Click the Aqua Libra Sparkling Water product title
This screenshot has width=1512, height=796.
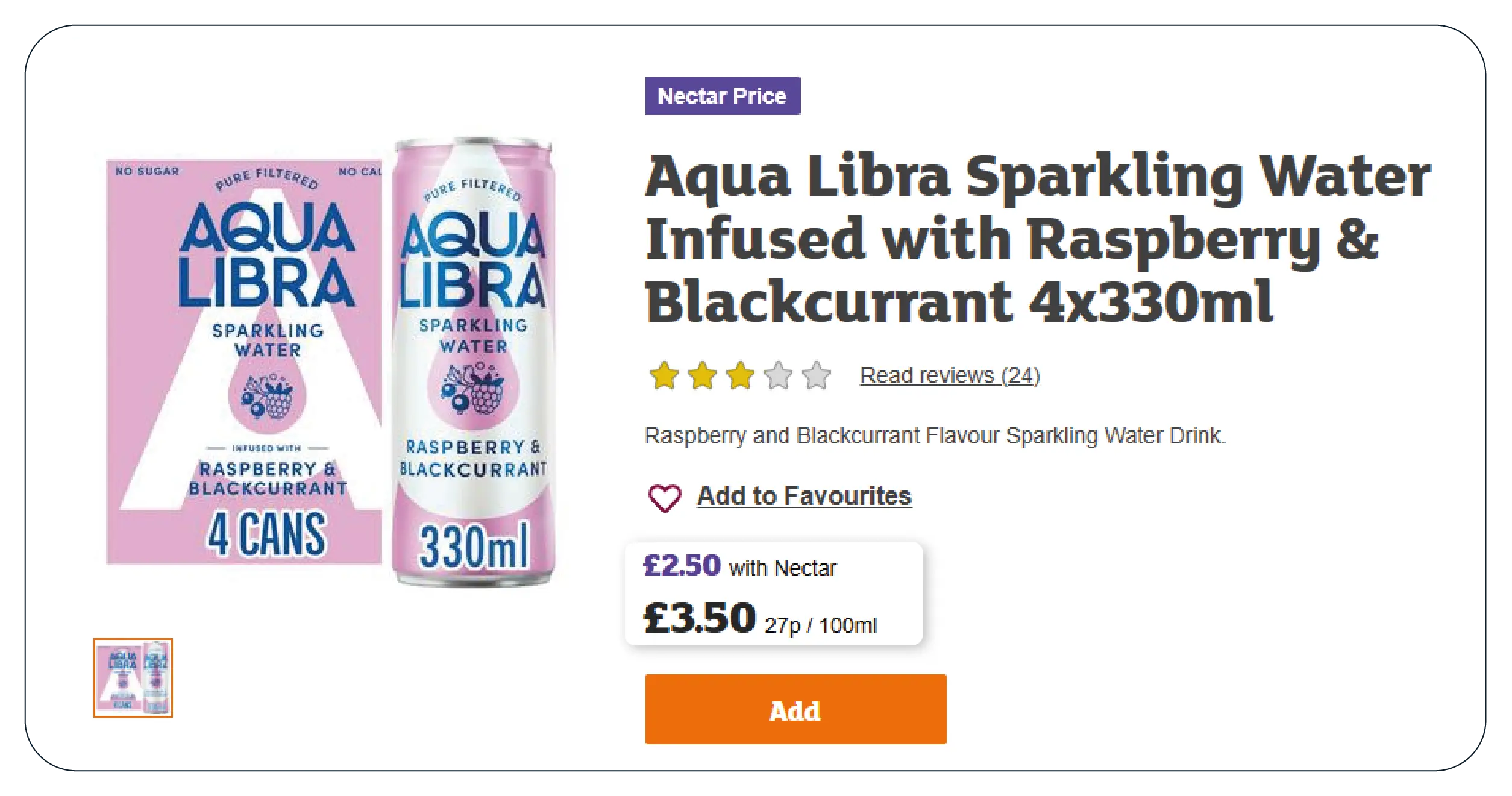1037,239
